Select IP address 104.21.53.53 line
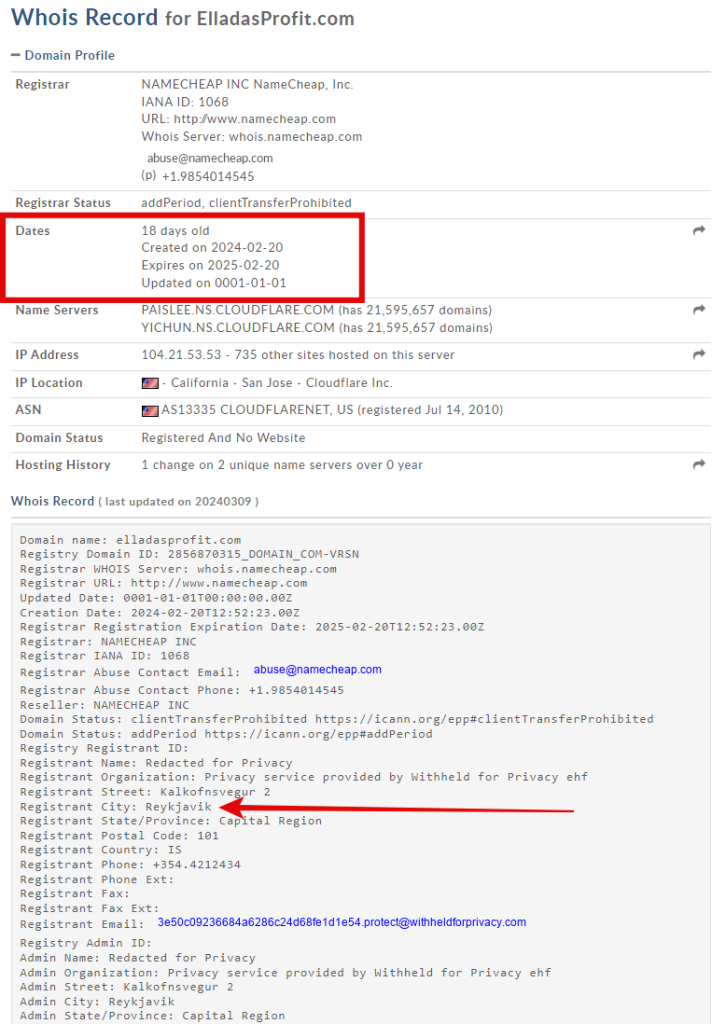This screenshot has width=712, height=1024. coord(298,355)
